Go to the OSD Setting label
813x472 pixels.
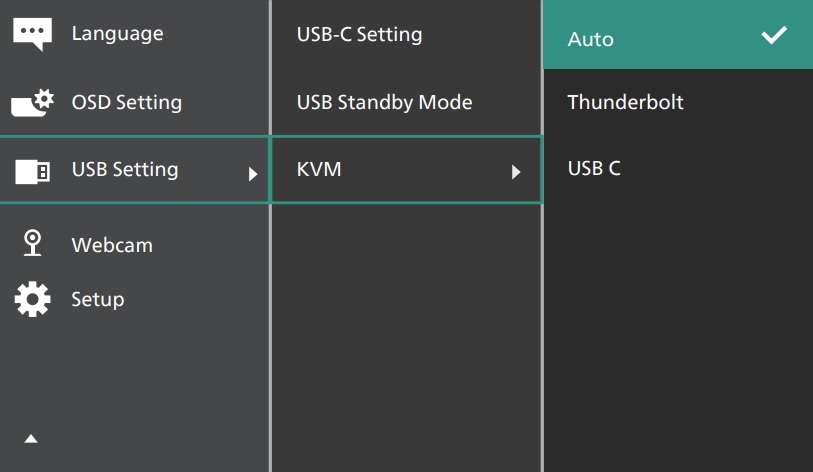click(x=126, y=102)
